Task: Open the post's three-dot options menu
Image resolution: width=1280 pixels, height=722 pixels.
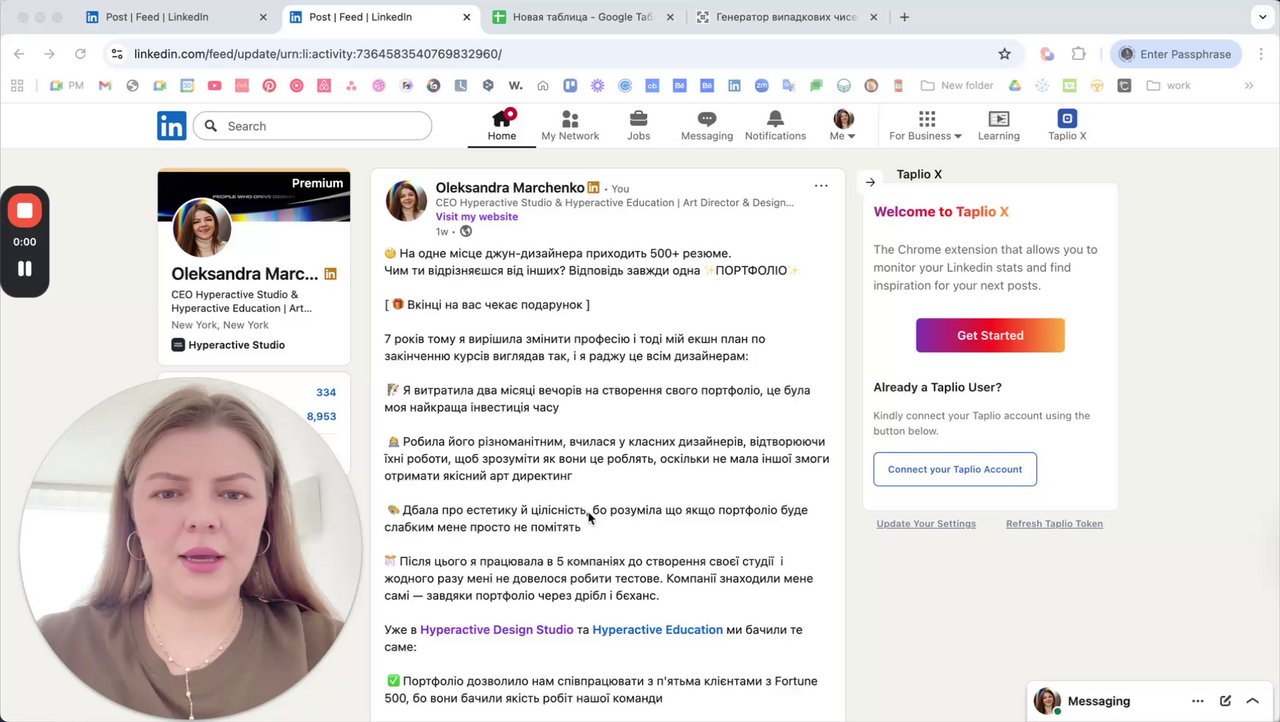Action: pos(821,186)
